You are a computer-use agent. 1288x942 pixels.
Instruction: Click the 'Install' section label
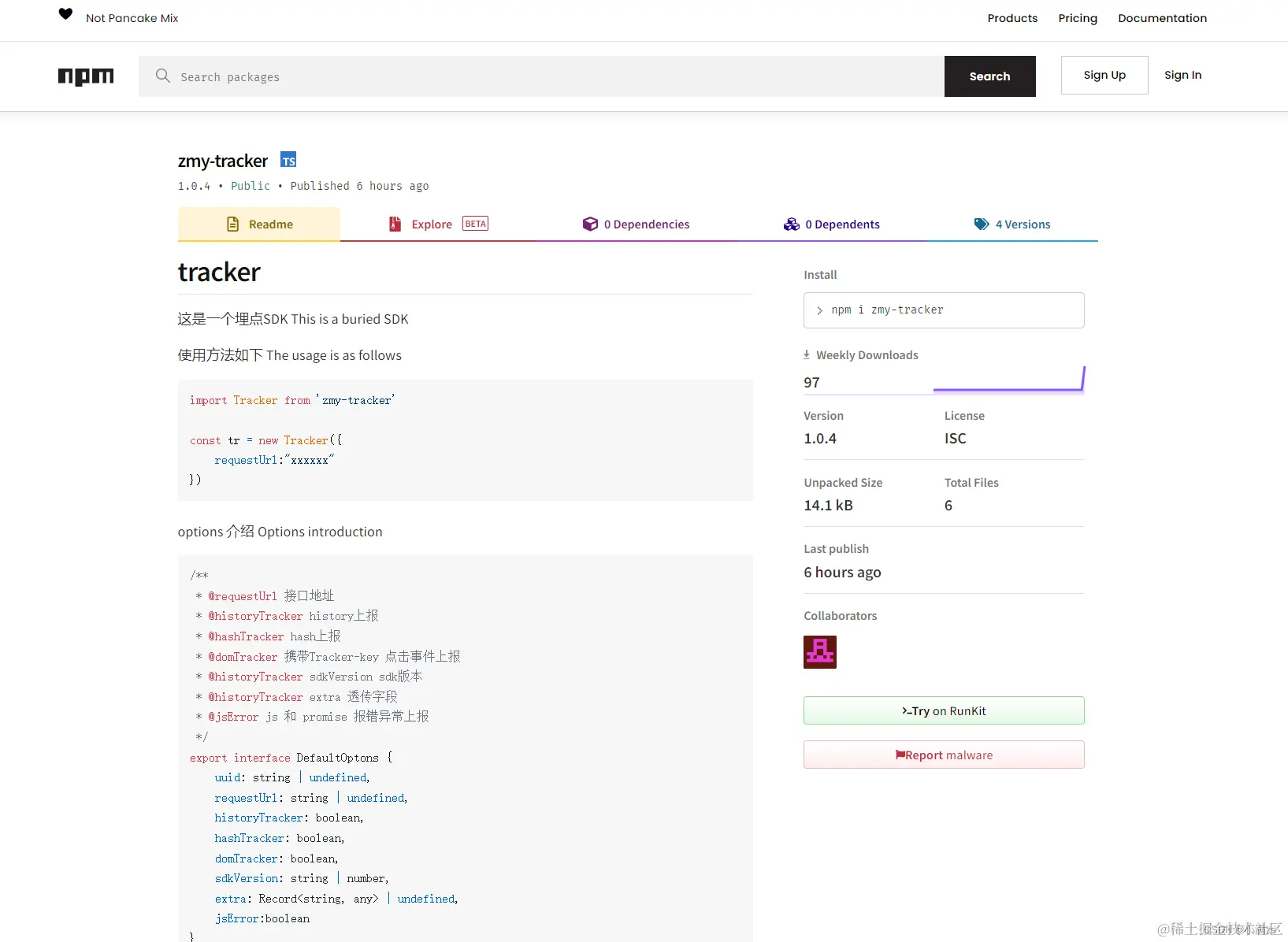point(820,275)
